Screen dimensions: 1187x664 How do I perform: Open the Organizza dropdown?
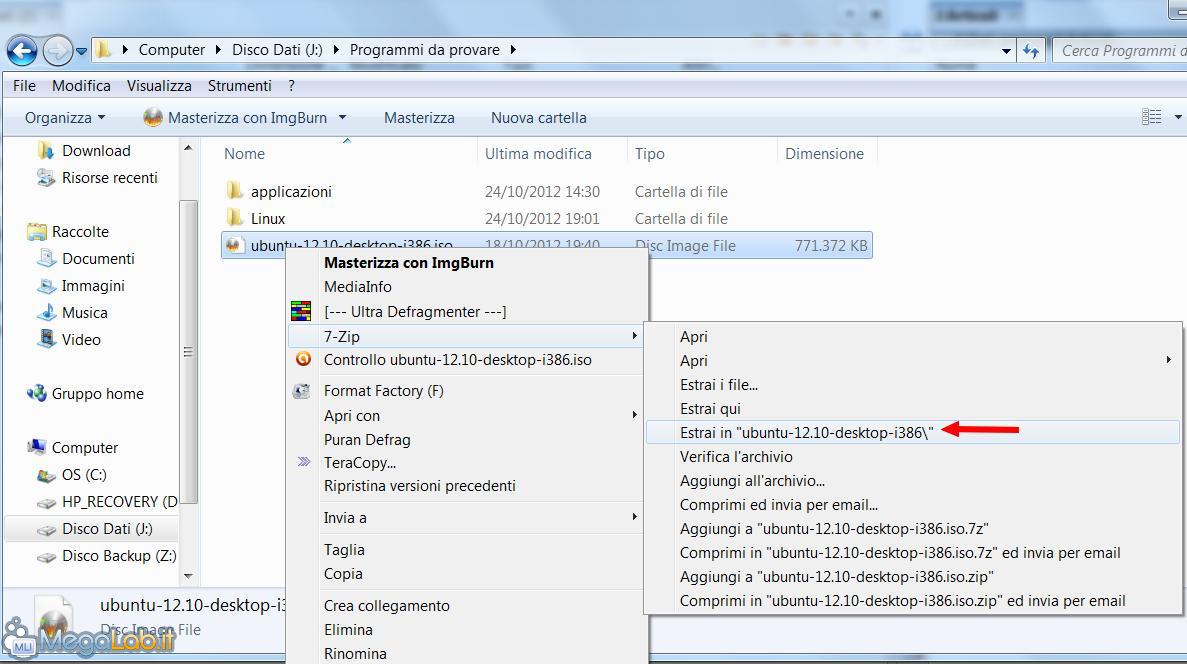point(64,117)
